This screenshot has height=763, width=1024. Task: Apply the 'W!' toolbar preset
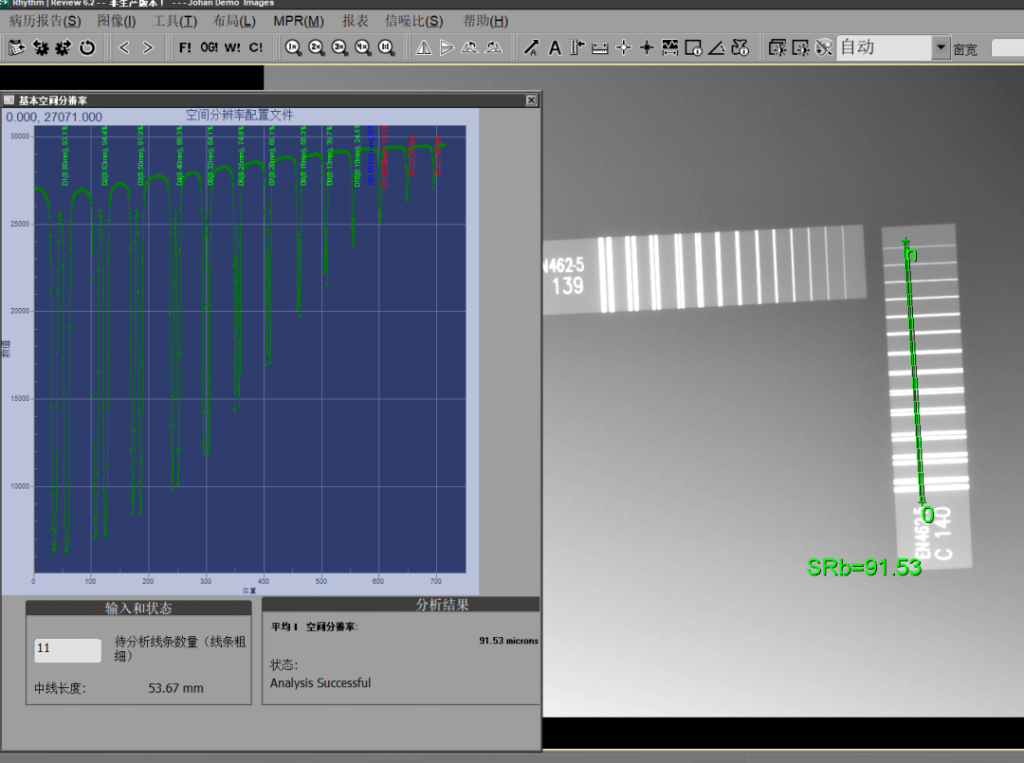pyautogui.click(x=232, y=47)
